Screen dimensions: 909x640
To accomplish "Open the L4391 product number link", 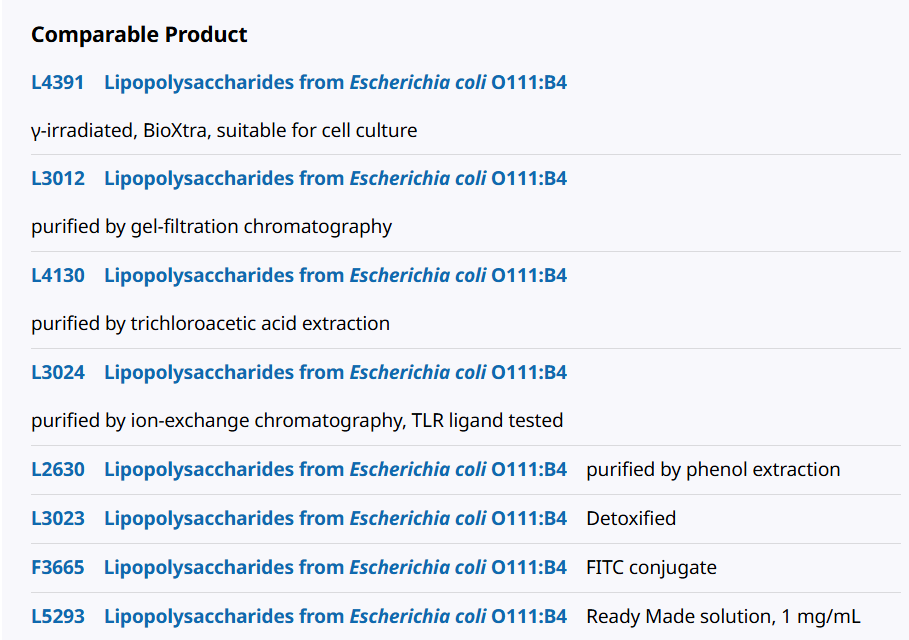I will pos(57,82).
